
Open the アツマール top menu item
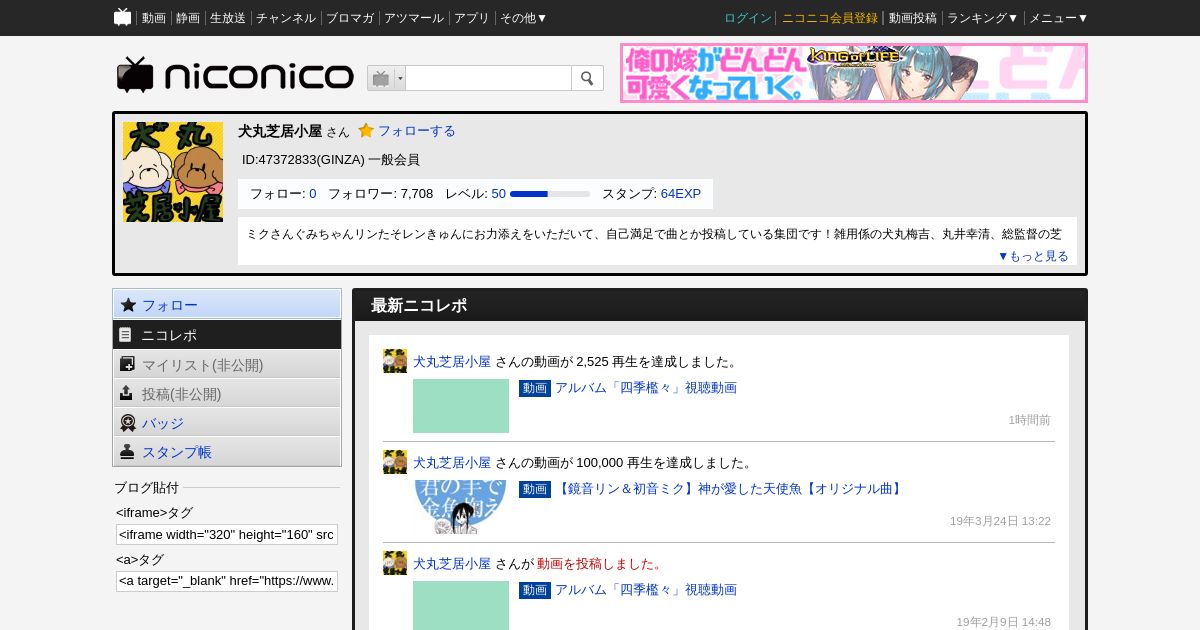(x=414, y=18)
